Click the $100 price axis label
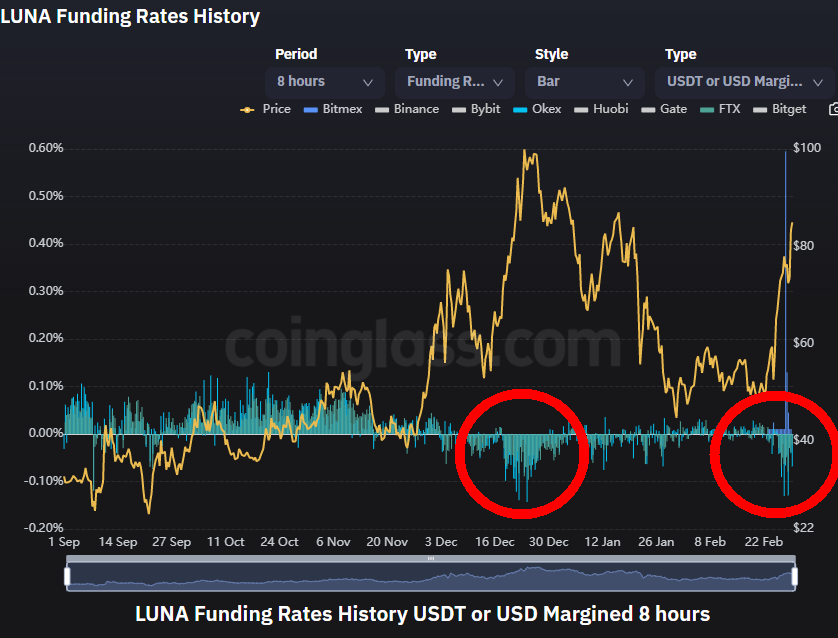The image size is (838, 638). [807, 148]
